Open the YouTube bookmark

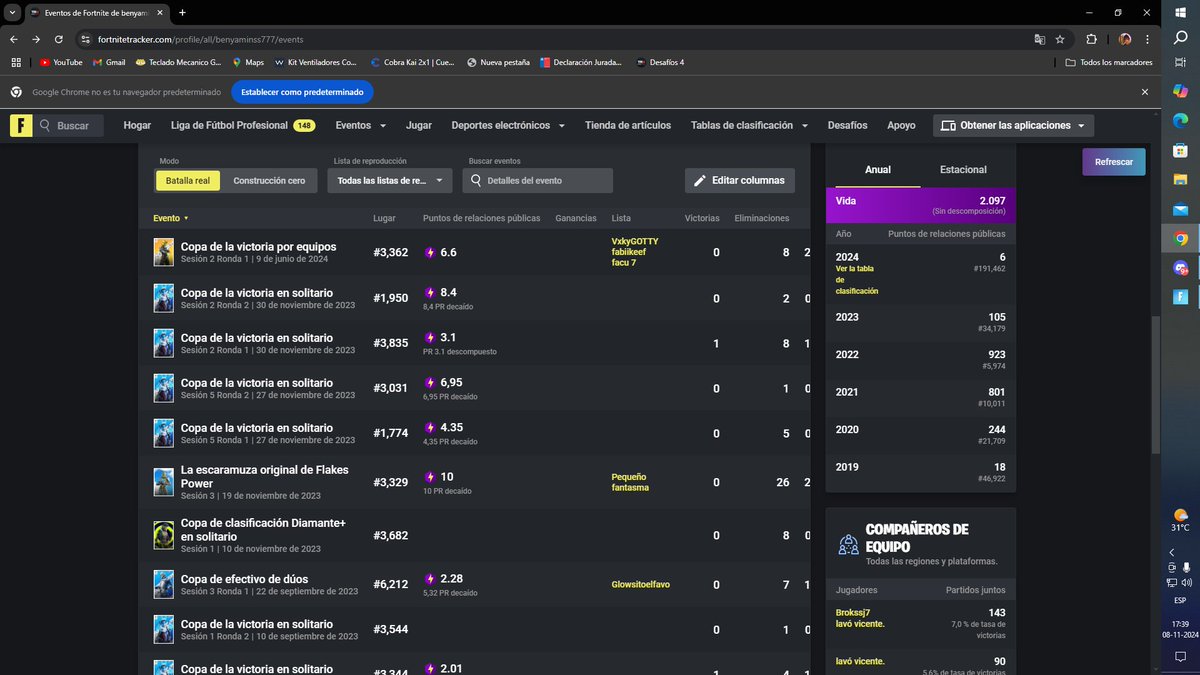click(x=62, y=62)
